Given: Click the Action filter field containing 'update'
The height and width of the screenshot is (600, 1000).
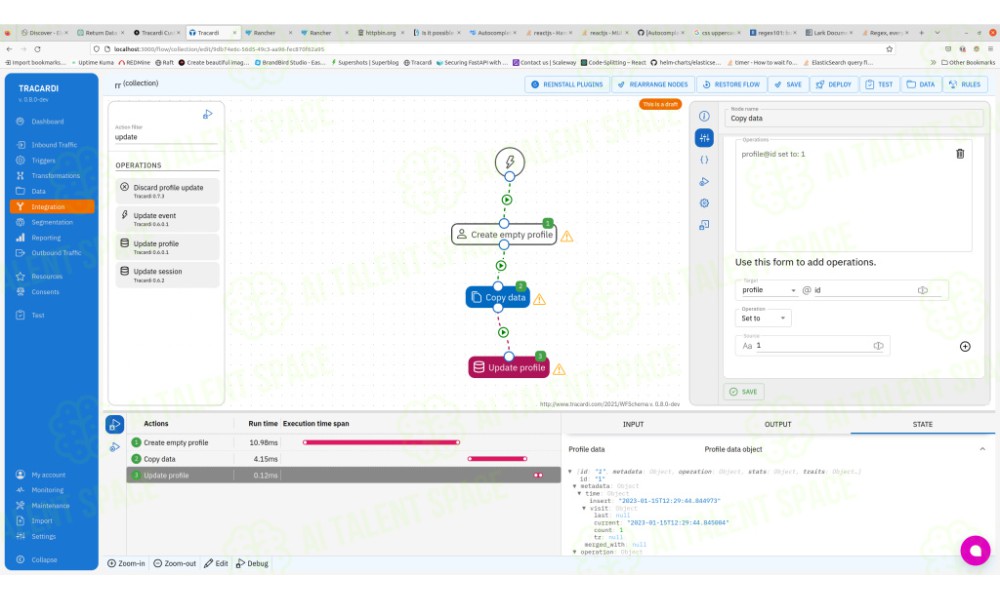Looking at the screenshot, I should [166, 136].
